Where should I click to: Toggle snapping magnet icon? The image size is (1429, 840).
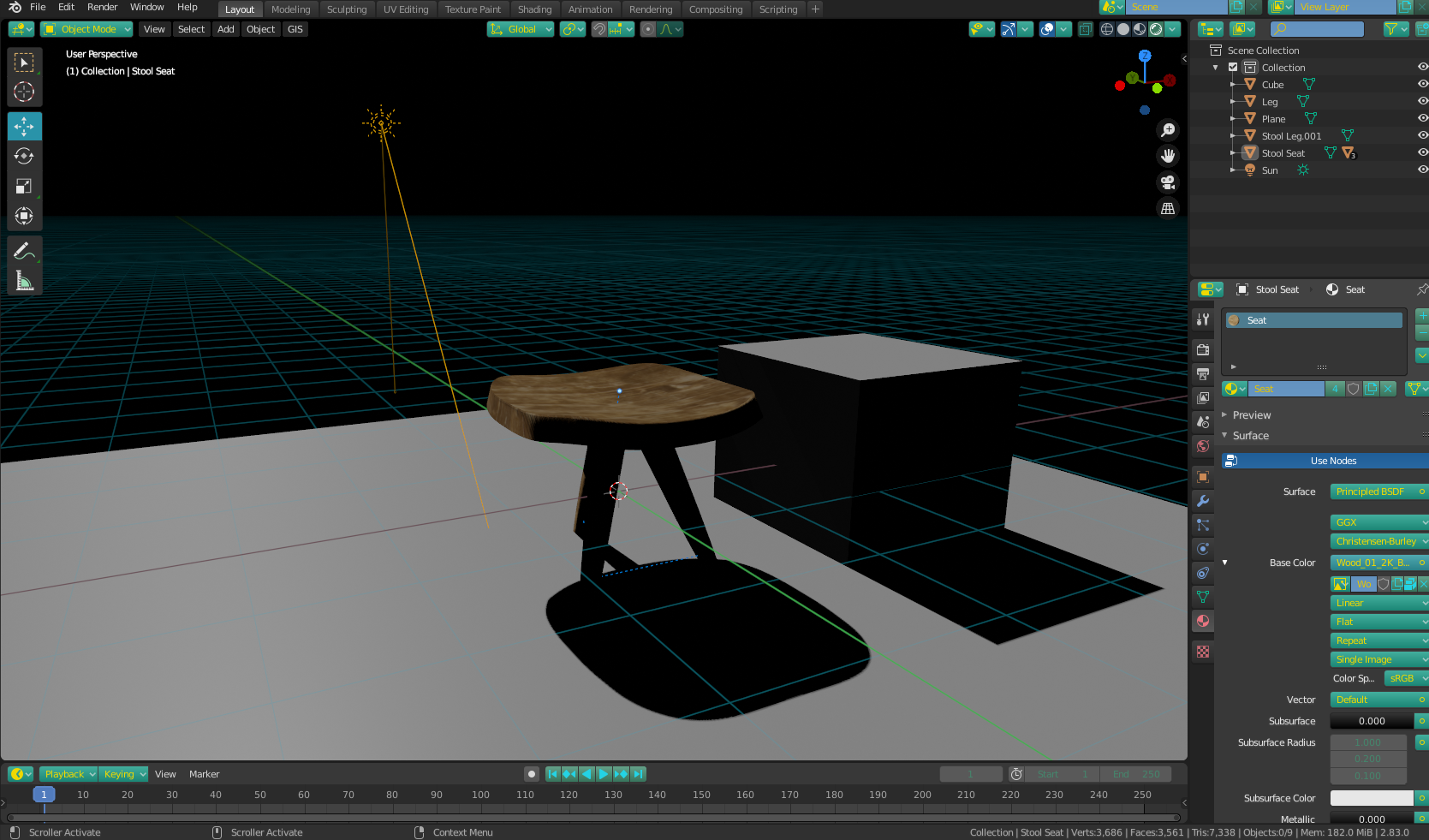click(599, 29)
